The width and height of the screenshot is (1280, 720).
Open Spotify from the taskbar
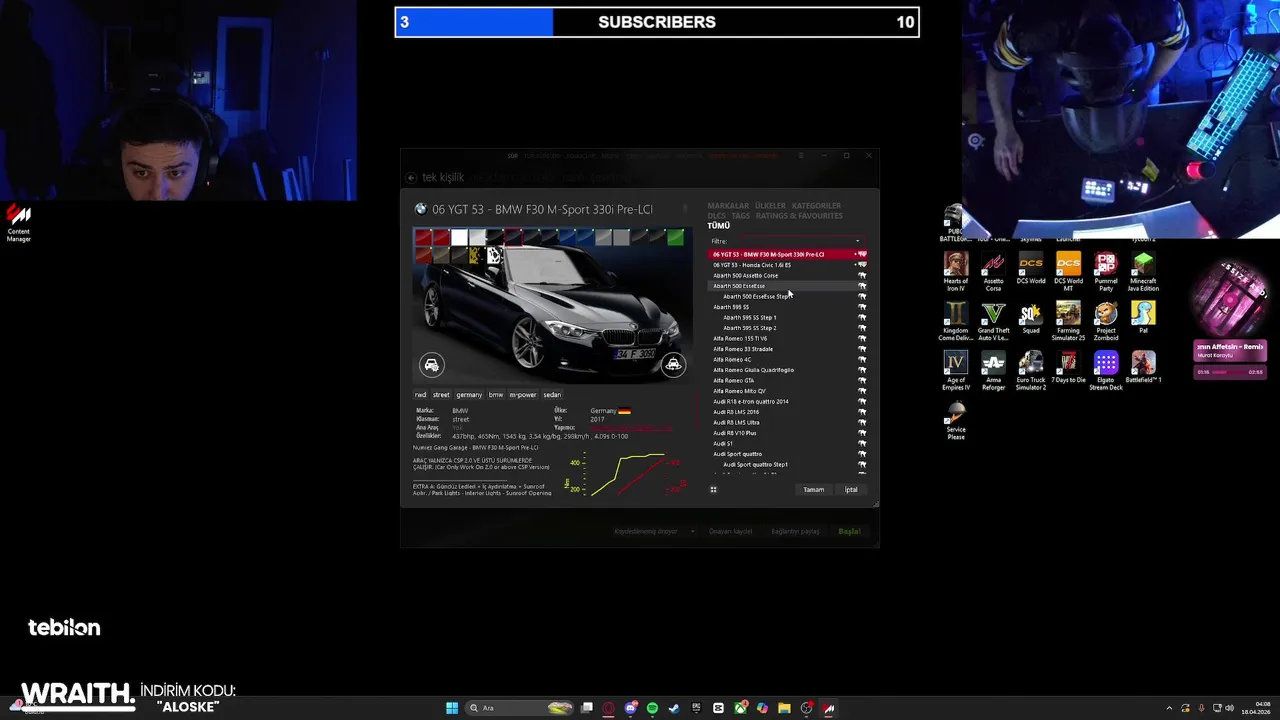pos(652,708)
